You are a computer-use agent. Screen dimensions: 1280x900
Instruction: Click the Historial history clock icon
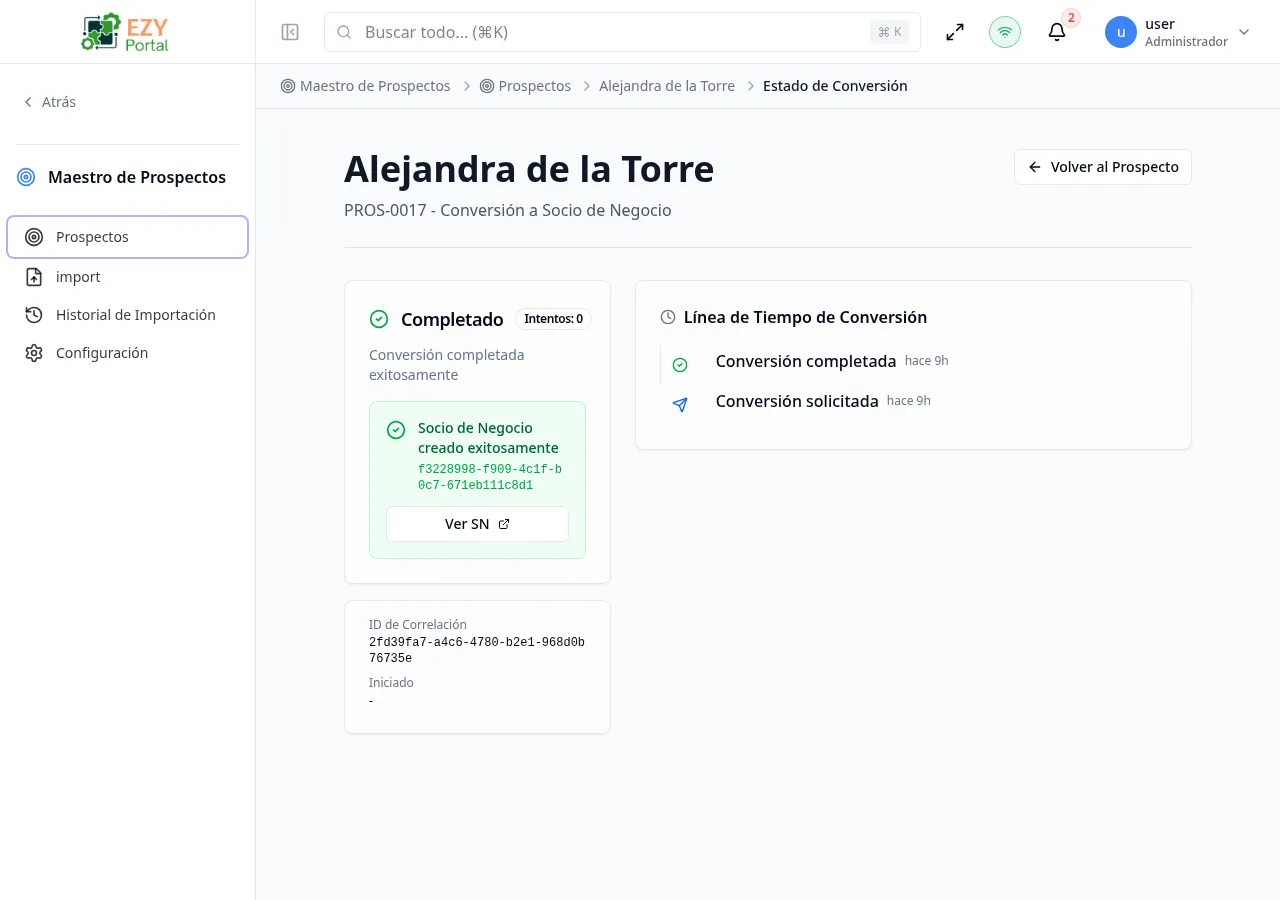coord(34,315)
